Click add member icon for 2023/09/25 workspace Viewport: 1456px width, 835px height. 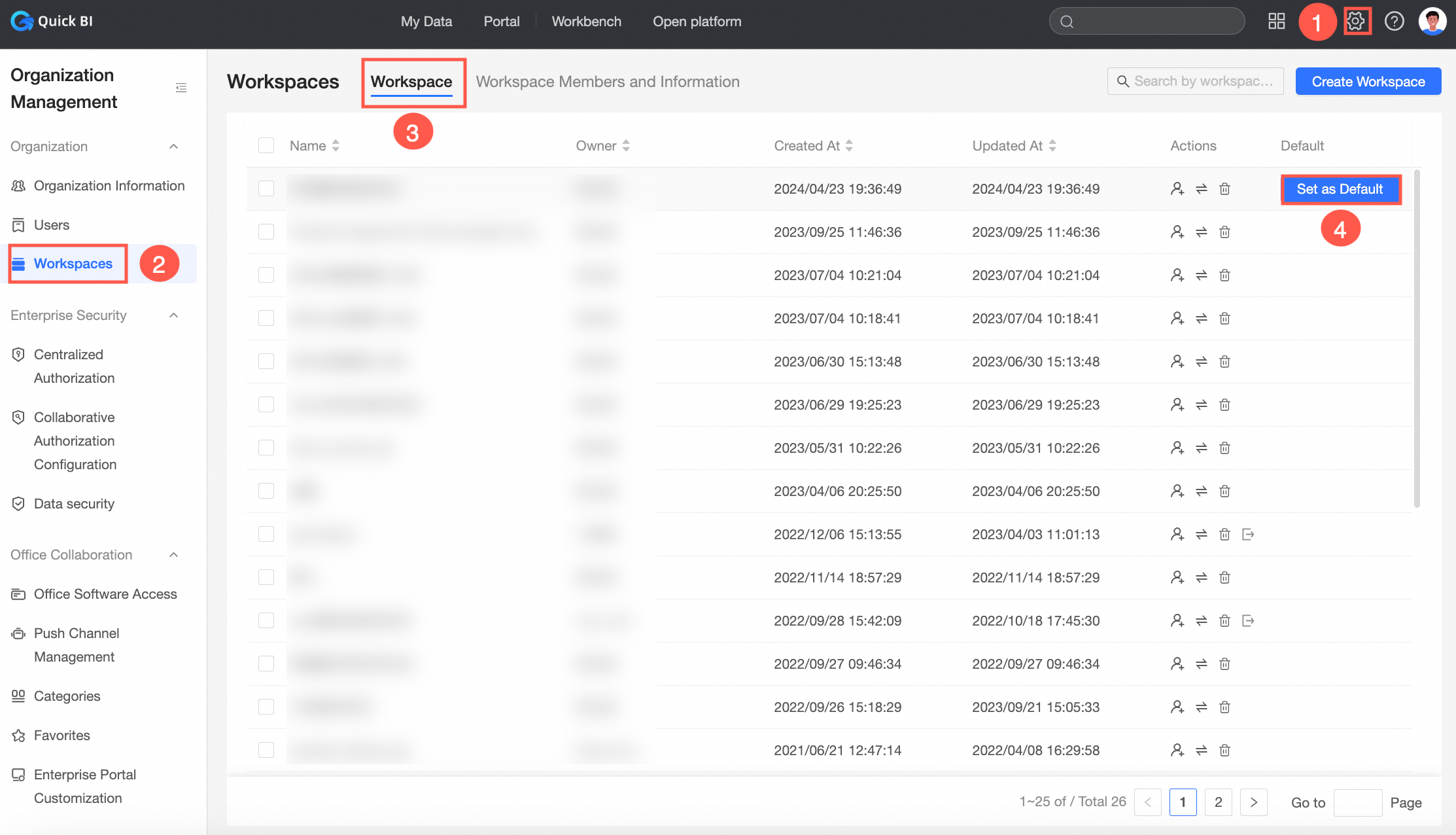(x=1177, y=232)
